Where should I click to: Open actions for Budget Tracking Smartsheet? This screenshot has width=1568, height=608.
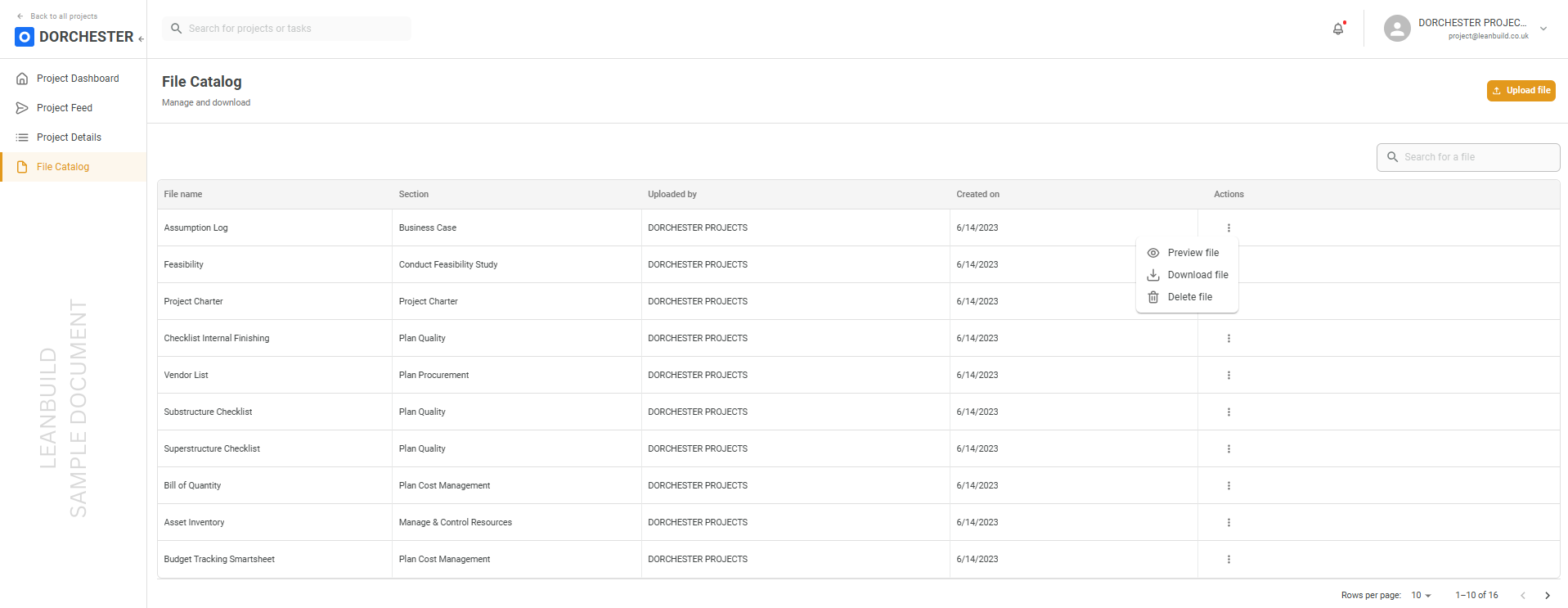(1229, 559)
